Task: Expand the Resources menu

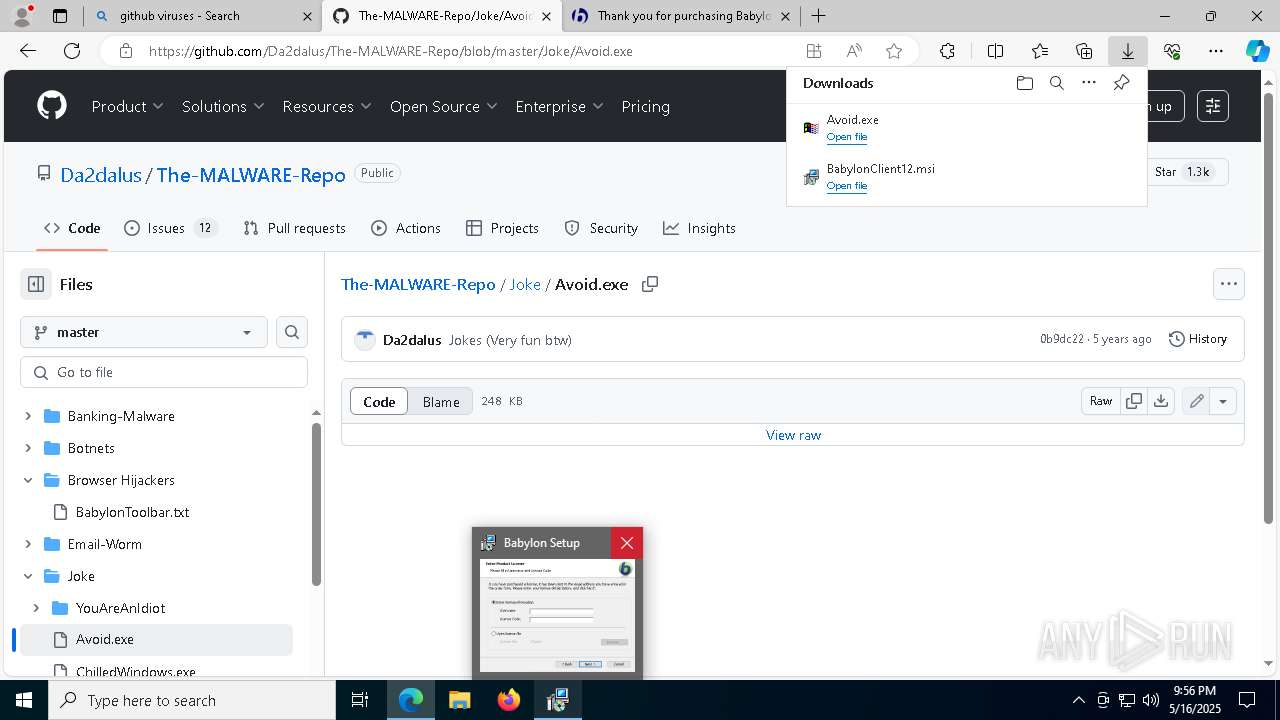Action: pos(327,106)
